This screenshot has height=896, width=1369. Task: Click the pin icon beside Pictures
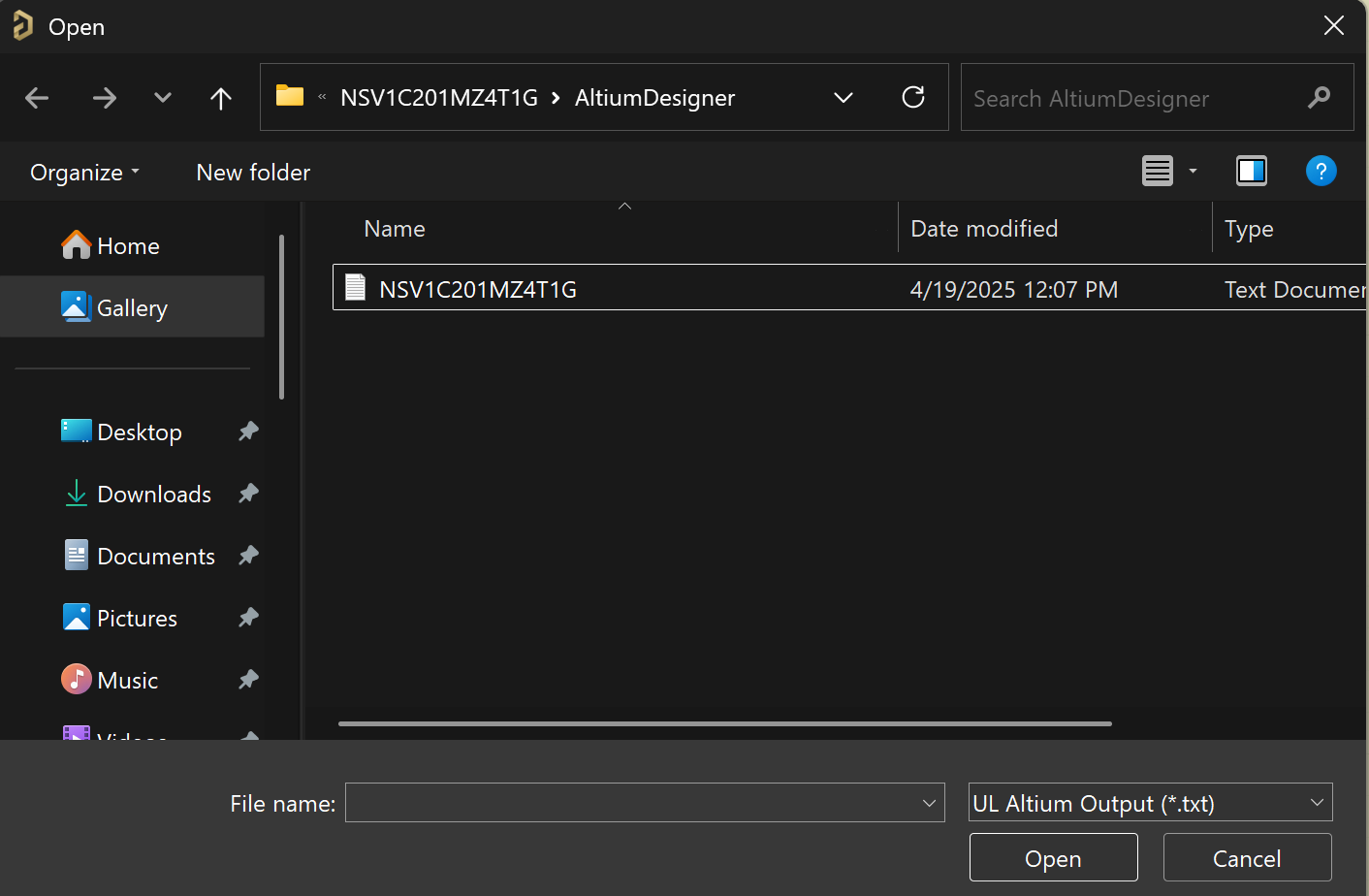pos(248,618)
